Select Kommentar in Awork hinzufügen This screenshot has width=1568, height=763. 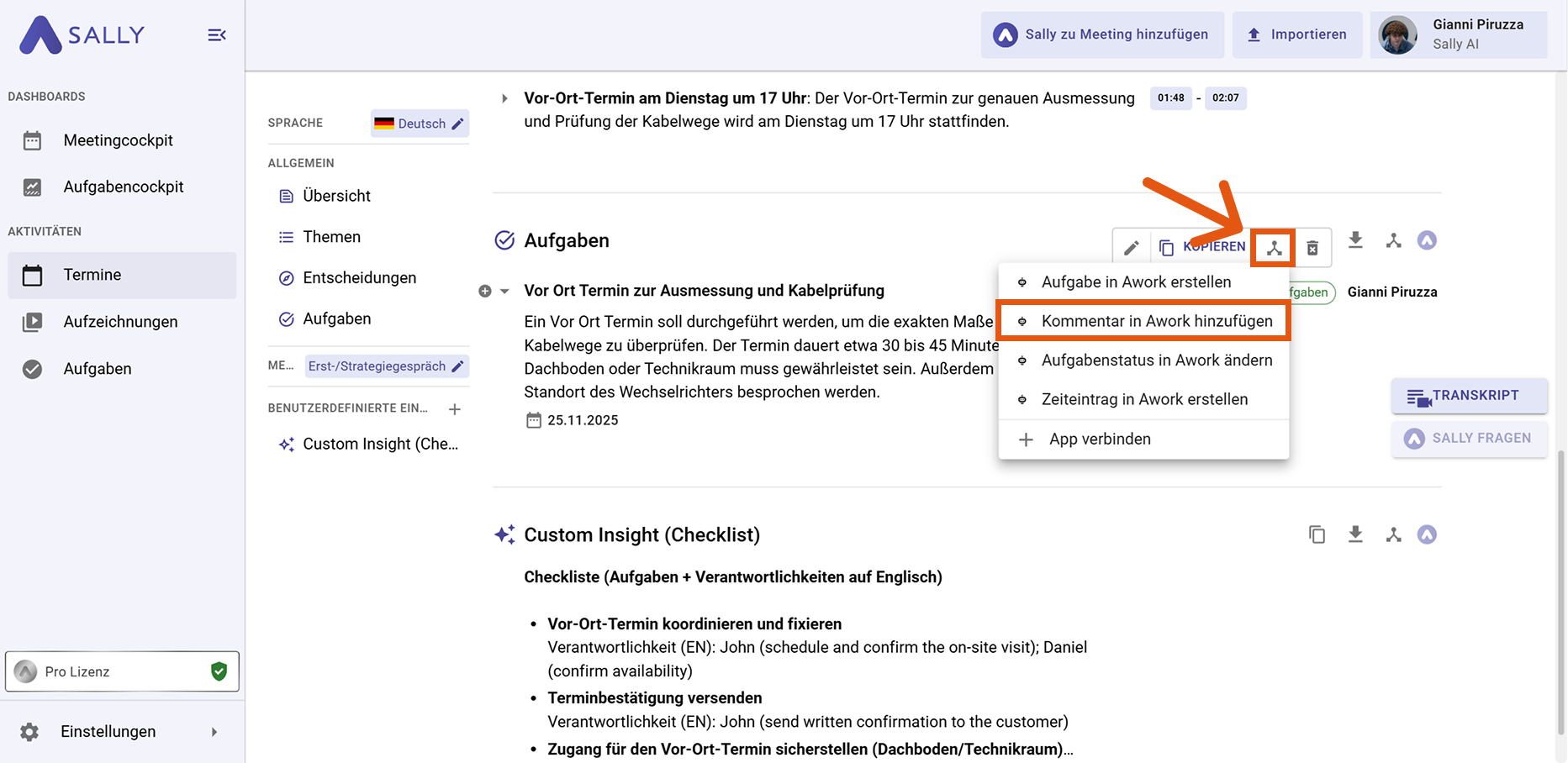click(x=1156, y=321)
